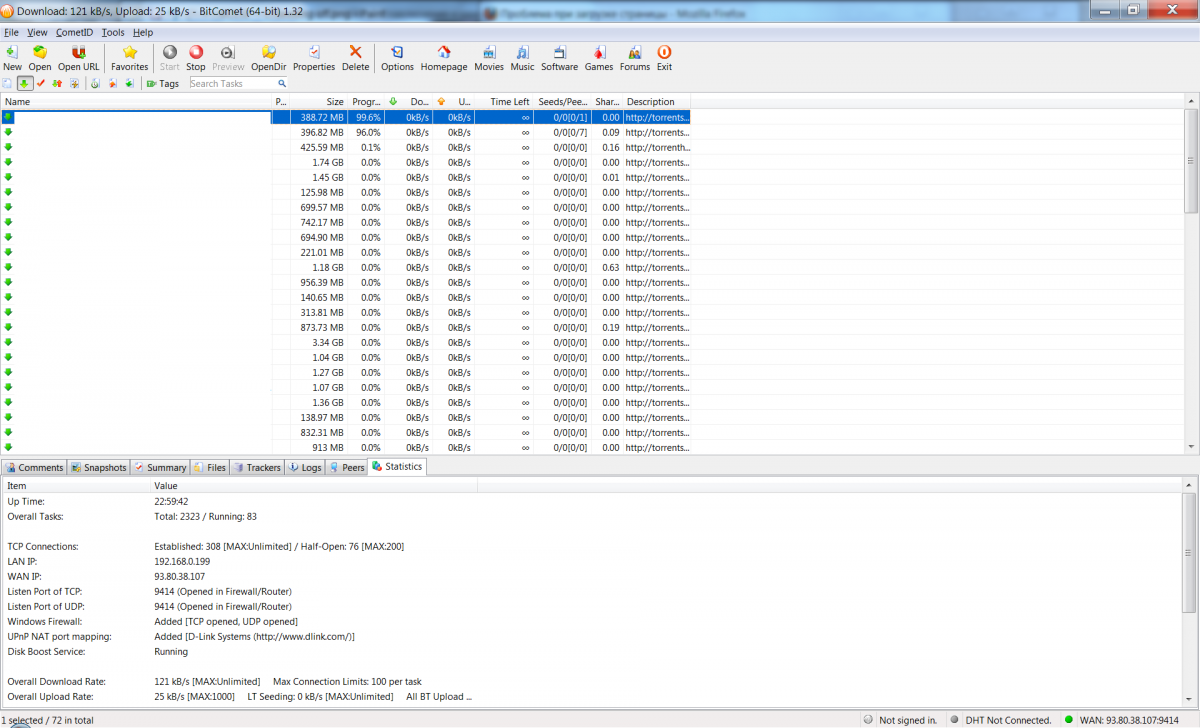Click the Item column header in Statistics
Screen dimensions: 1200x728
76,486
